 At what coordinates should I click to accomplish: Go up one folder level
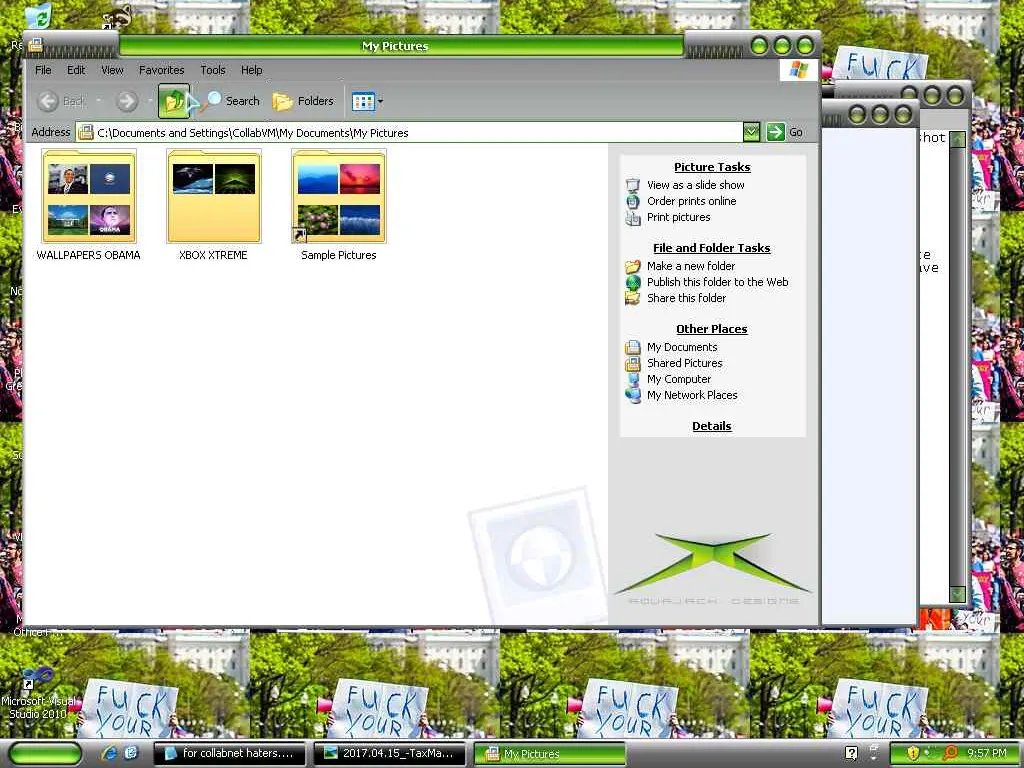[174, 101]
